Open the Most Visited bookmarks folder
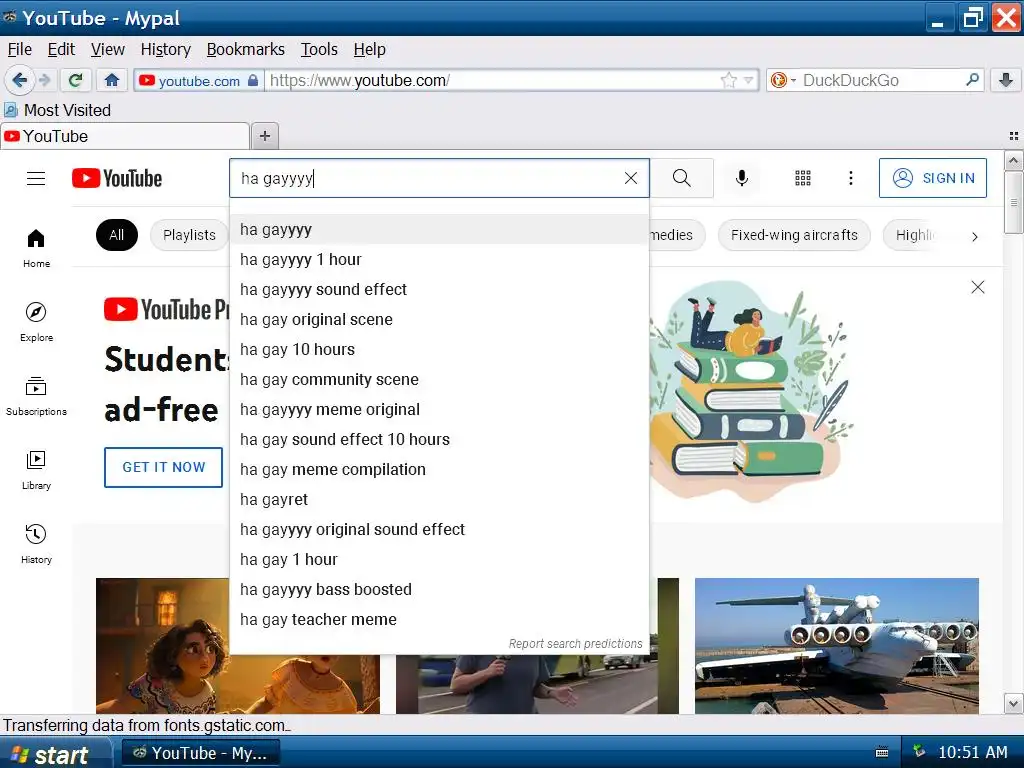 pyautogui.click(x=57, y=110)
